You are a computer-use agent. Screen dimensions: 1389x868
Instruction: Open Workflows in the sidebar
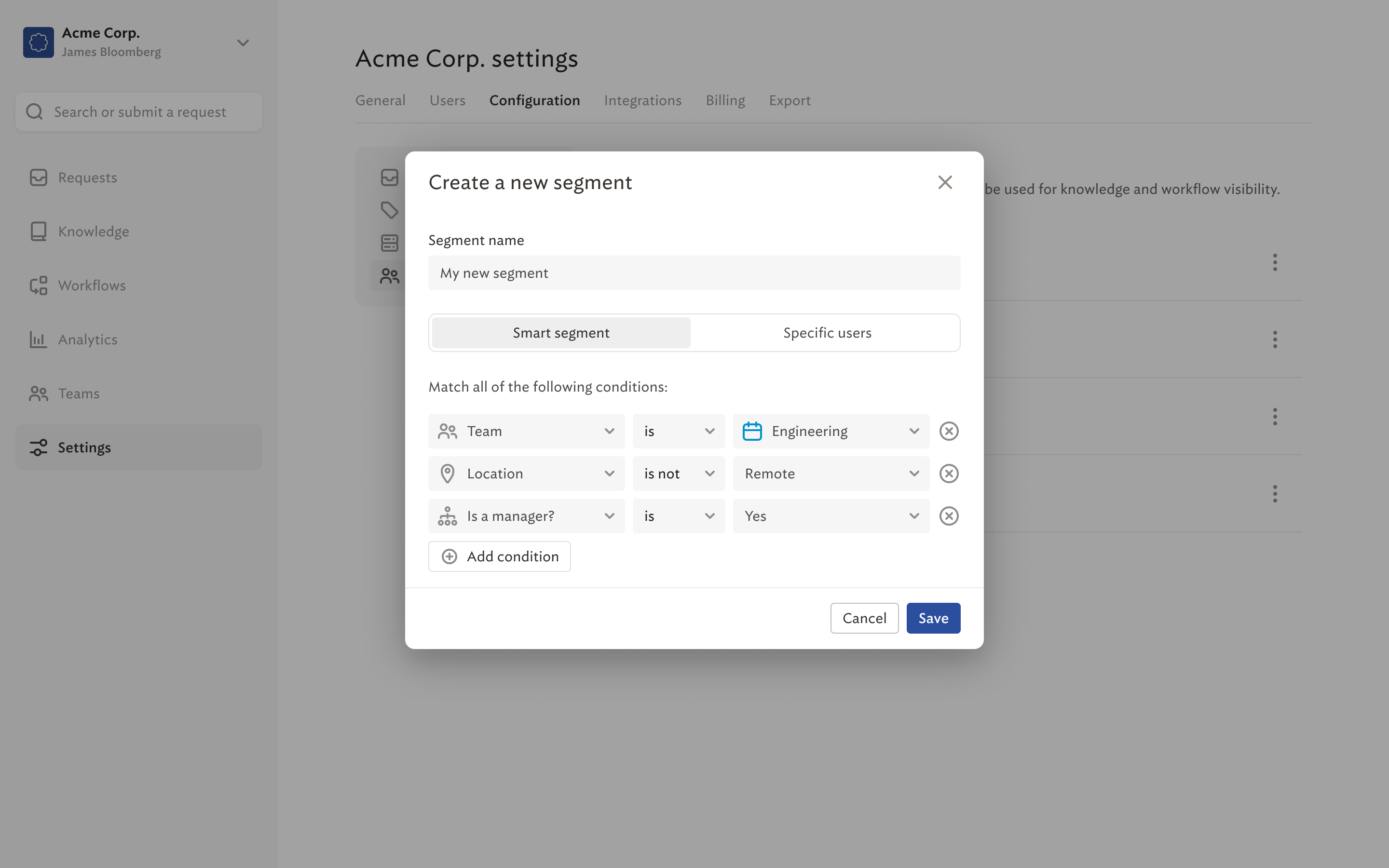click(x=91, y=286)
